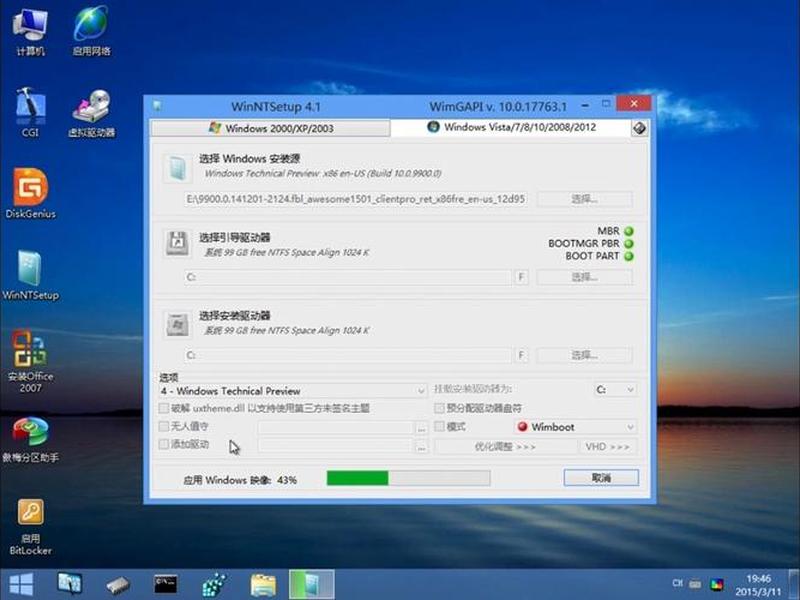Click the boot drive floppy icon
The image size is (800, 600).
tap(177, 243)
